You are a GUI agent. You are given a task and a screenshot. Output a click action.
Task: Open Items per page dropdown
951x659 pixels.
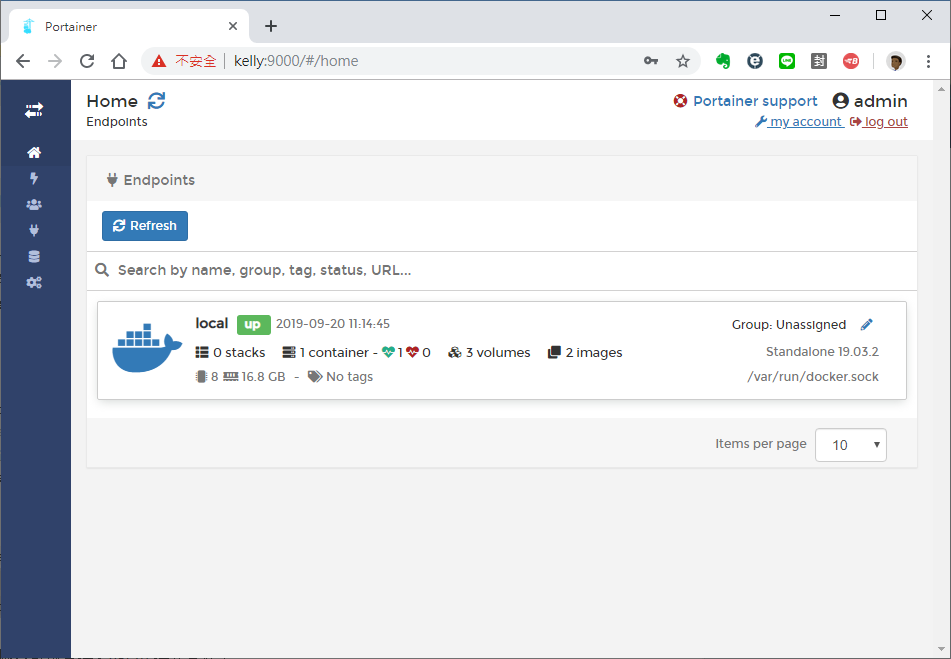click(x=850, y=445)
